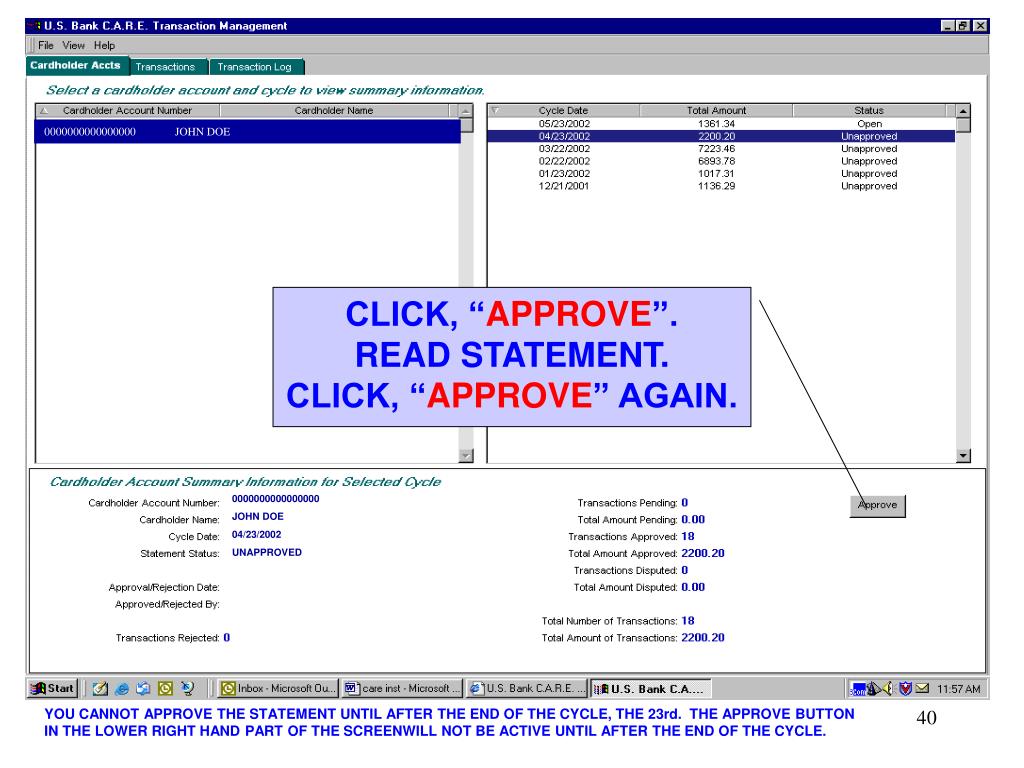Click the last quick launch icon
The height and width of the screenshot is (768, 1024).
(187, 688)
